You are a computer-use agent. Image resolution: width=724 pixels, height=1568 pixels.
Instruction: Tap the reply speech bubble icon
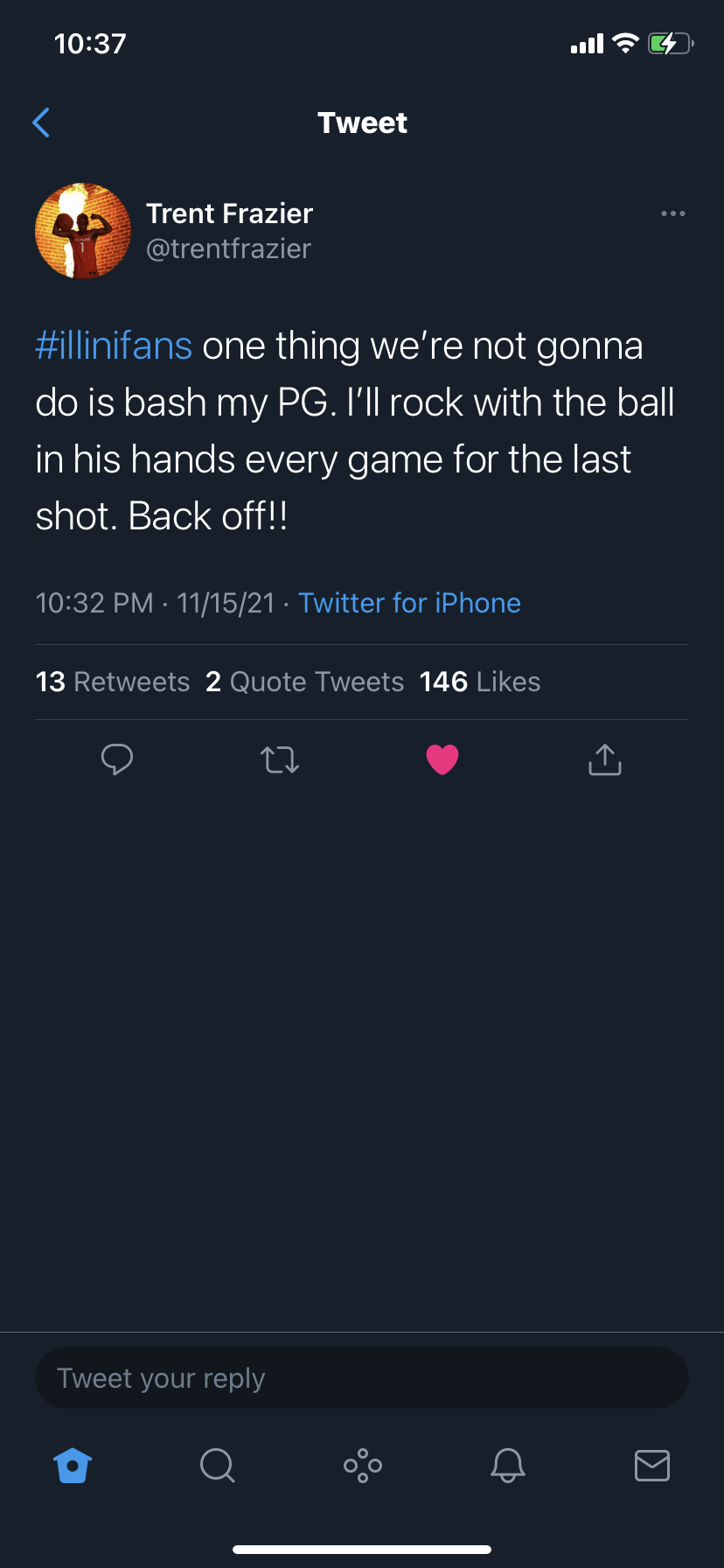(x=117, y=759)
